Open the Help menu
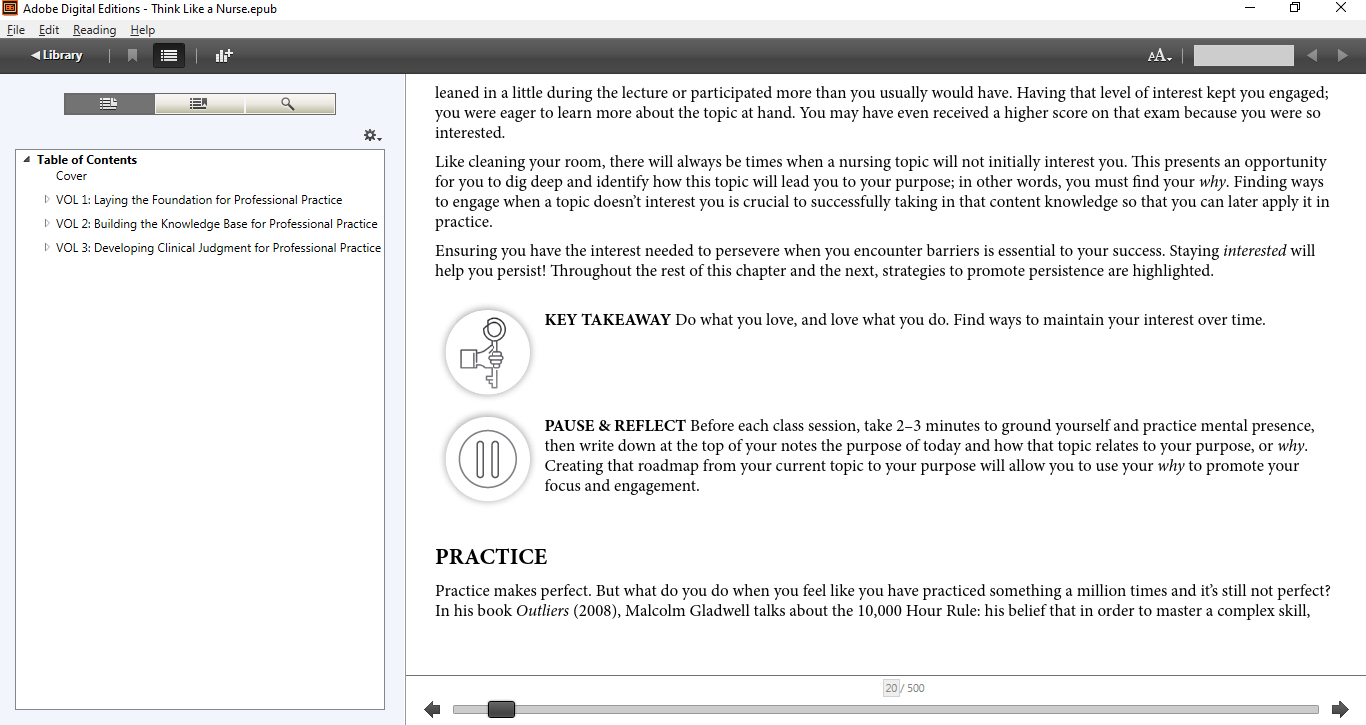Image resolution: width=1366 pixels, height=725 pixels. 143,30
